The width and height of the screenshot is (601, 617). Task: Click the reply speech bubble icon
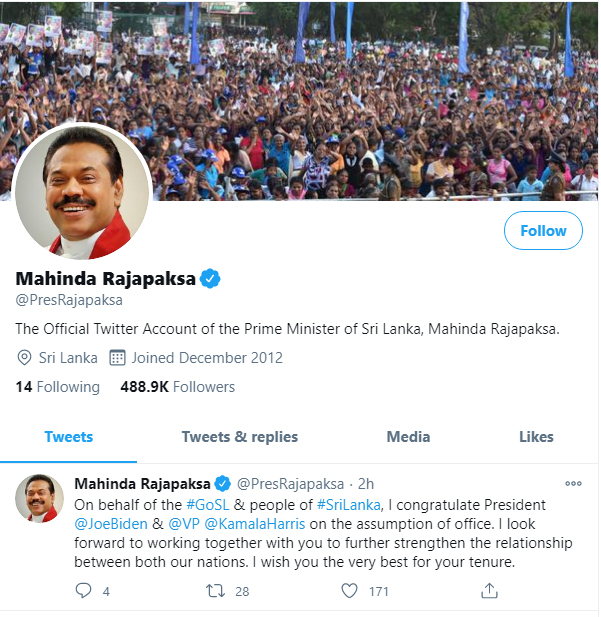pyautogui.click(x=83, y=591)
